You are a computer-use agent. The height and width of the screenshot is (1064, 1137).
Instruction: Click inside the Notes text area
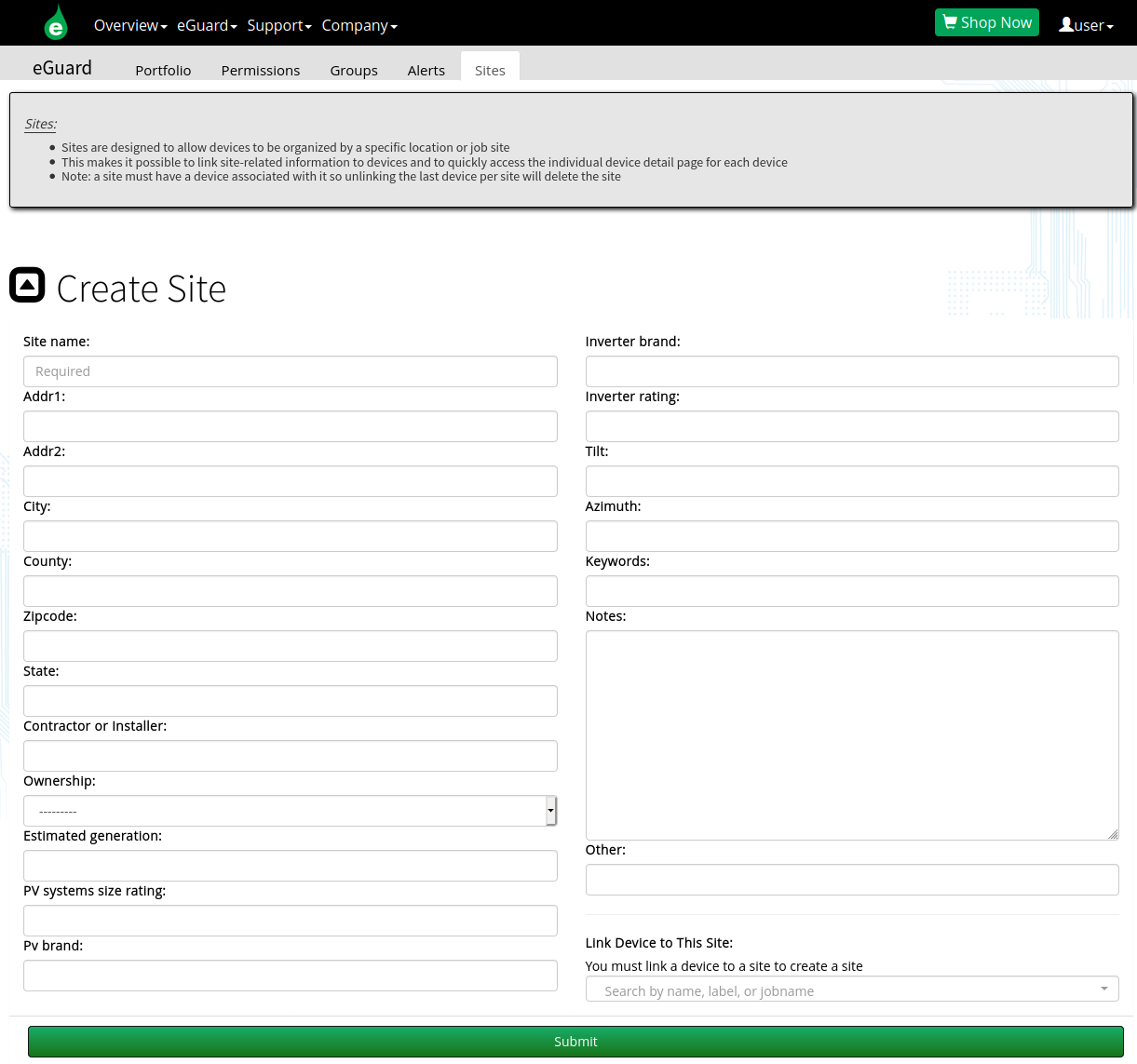click(x=852, y=735)
